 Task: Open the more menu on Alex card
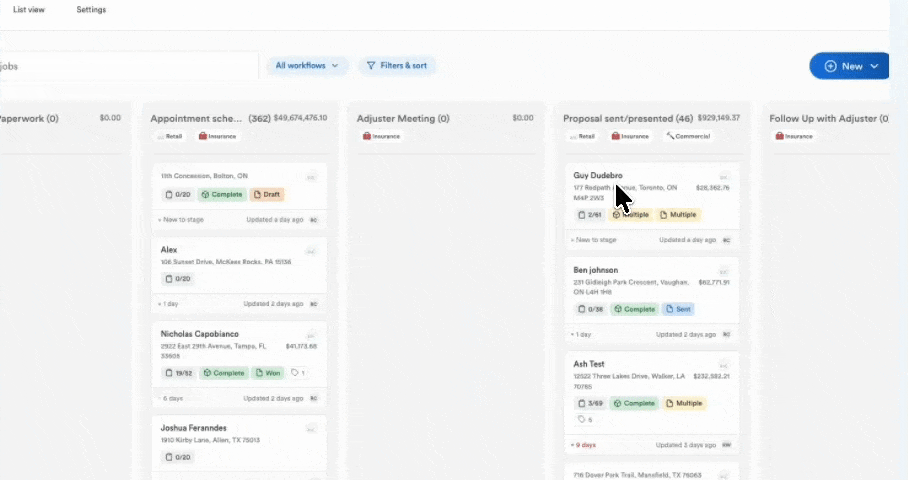pos(311,251)
